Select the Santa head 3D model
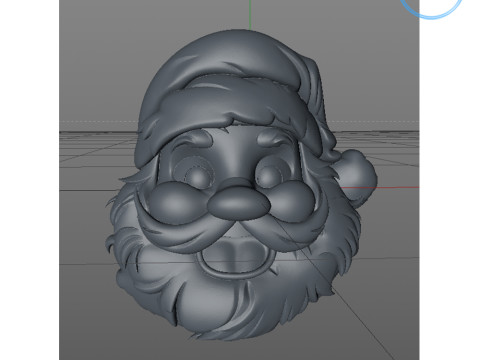Image resolution: width=480 pixels, height=360 pixels. 241,185
